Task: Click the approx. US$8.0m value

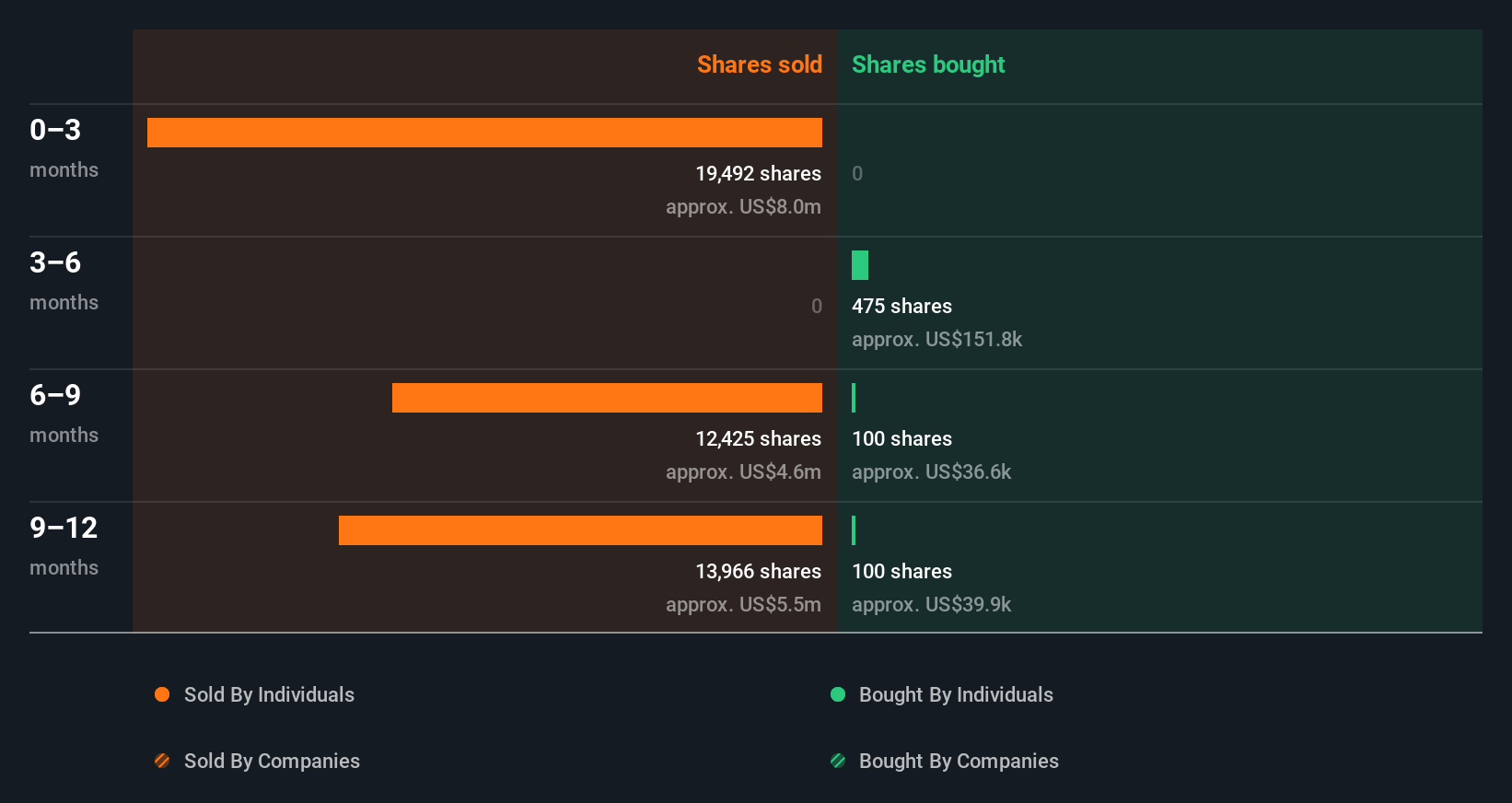Action: [743, 206]
